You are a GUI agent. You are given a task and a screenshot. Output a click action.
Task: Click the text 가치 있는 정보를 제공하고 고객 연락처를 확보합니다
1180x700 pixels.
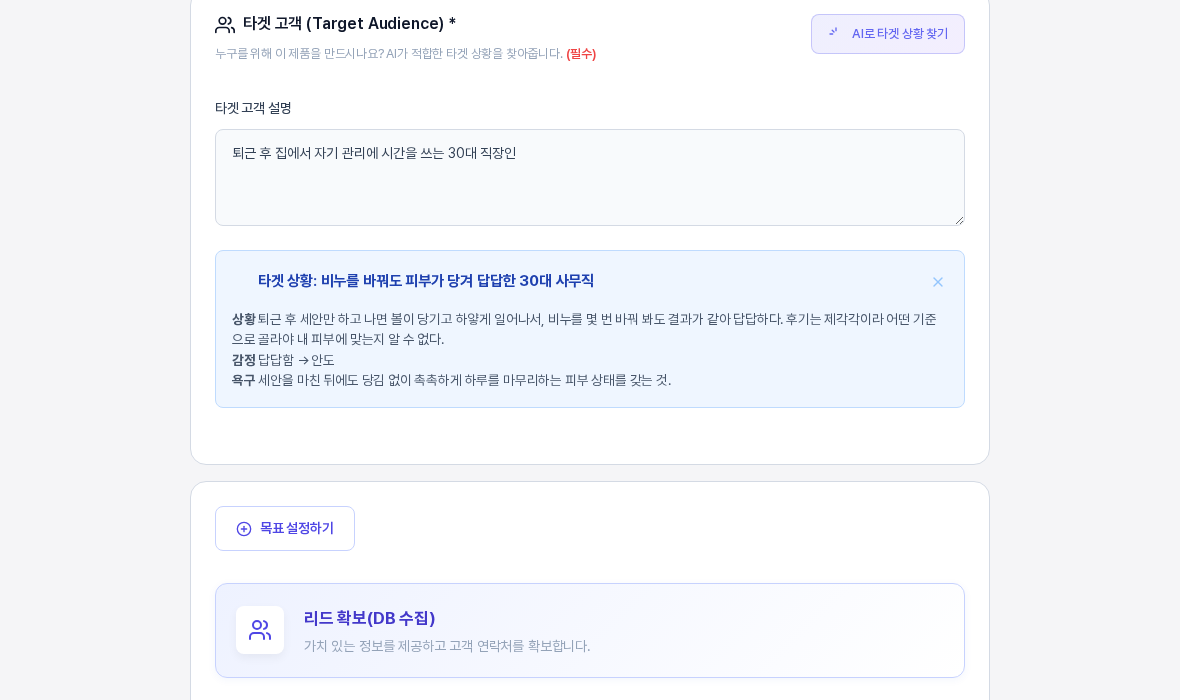pos(447,646)
